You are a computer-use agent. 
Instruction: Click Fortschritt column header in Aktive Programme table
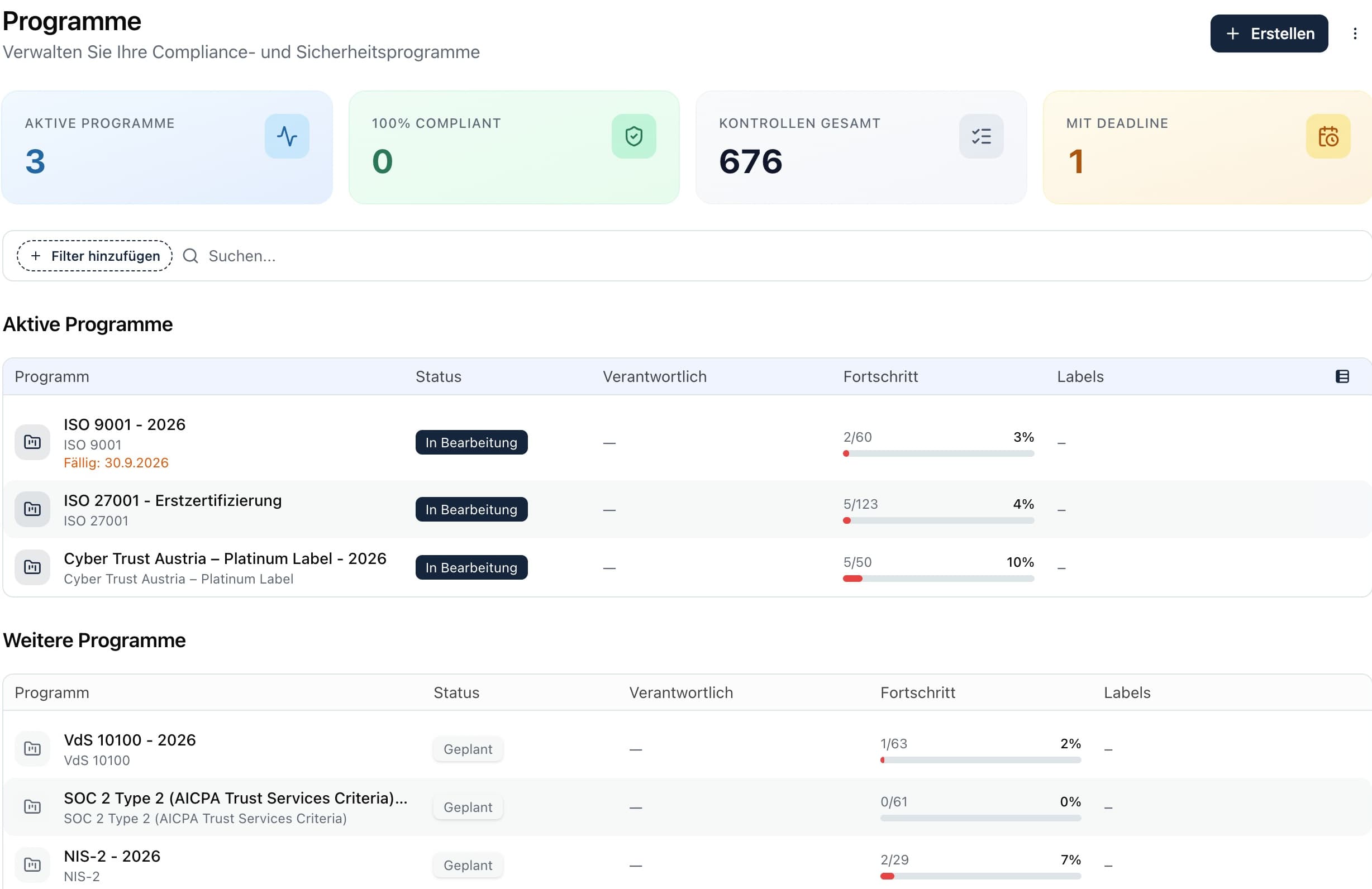coord(880,376)
